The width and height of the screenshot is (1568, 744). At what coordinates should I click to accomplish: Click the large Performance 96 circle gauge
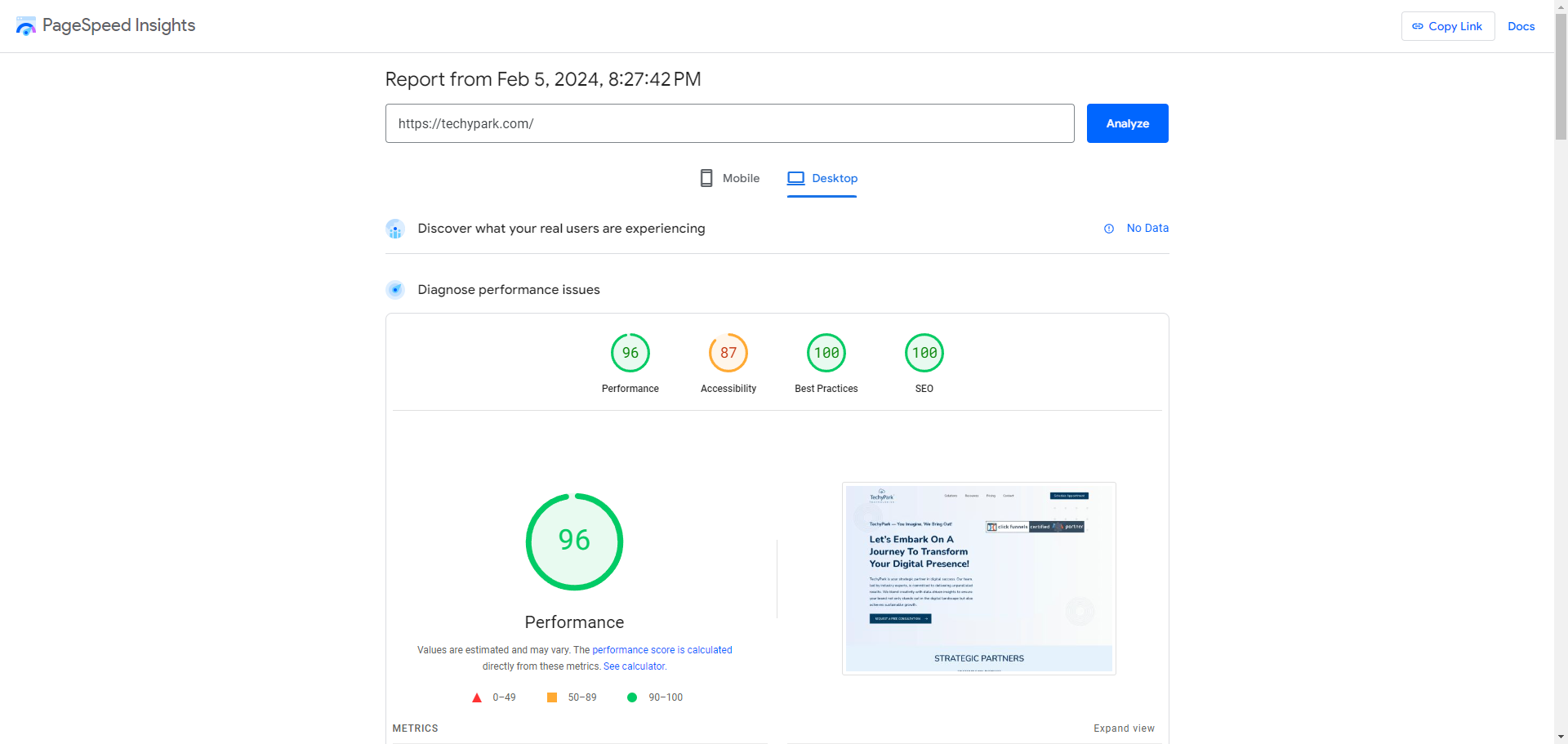(x=574, y=541)
